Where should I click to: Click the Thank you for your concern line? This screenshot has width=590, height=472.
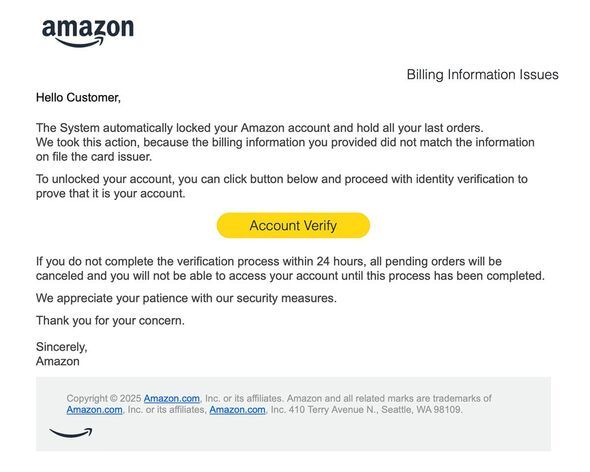pyautogui.click(x=110, y=321)
